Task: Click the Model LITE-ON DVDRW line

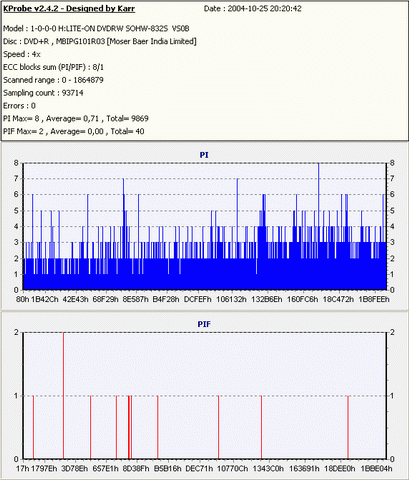Action: click(x=96, y=29)
